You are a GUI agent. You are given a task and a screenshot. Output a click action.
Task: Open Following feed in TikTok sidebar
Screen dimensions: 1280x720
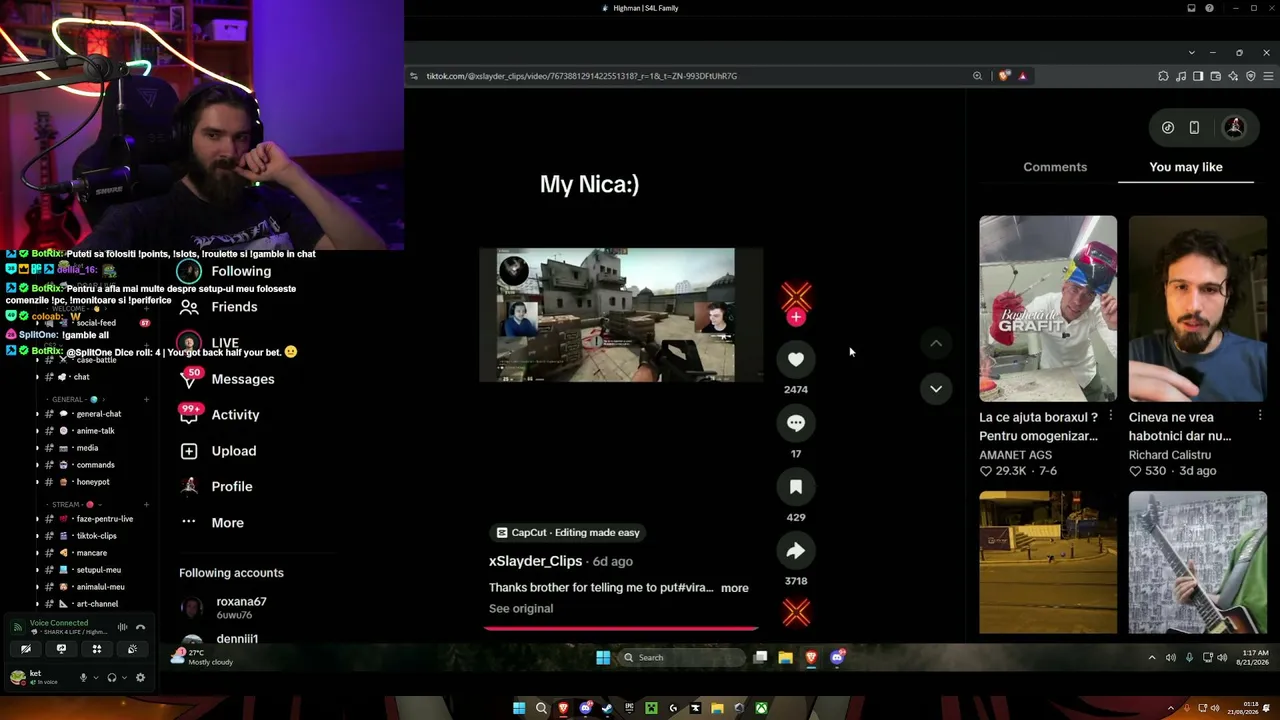point(224,271)
